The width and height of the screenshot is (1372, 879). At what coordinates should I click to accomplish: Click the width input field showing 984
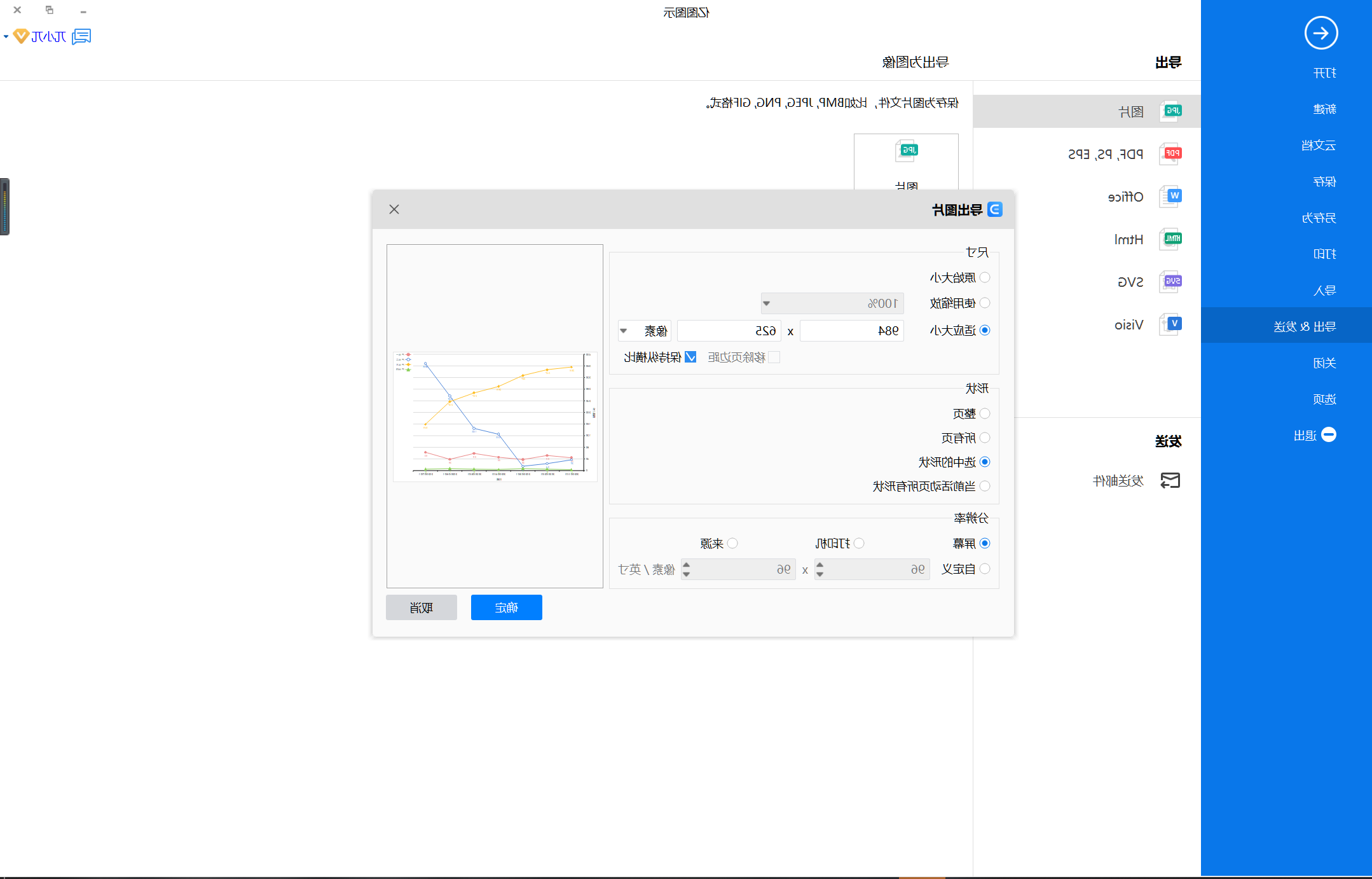852,331
